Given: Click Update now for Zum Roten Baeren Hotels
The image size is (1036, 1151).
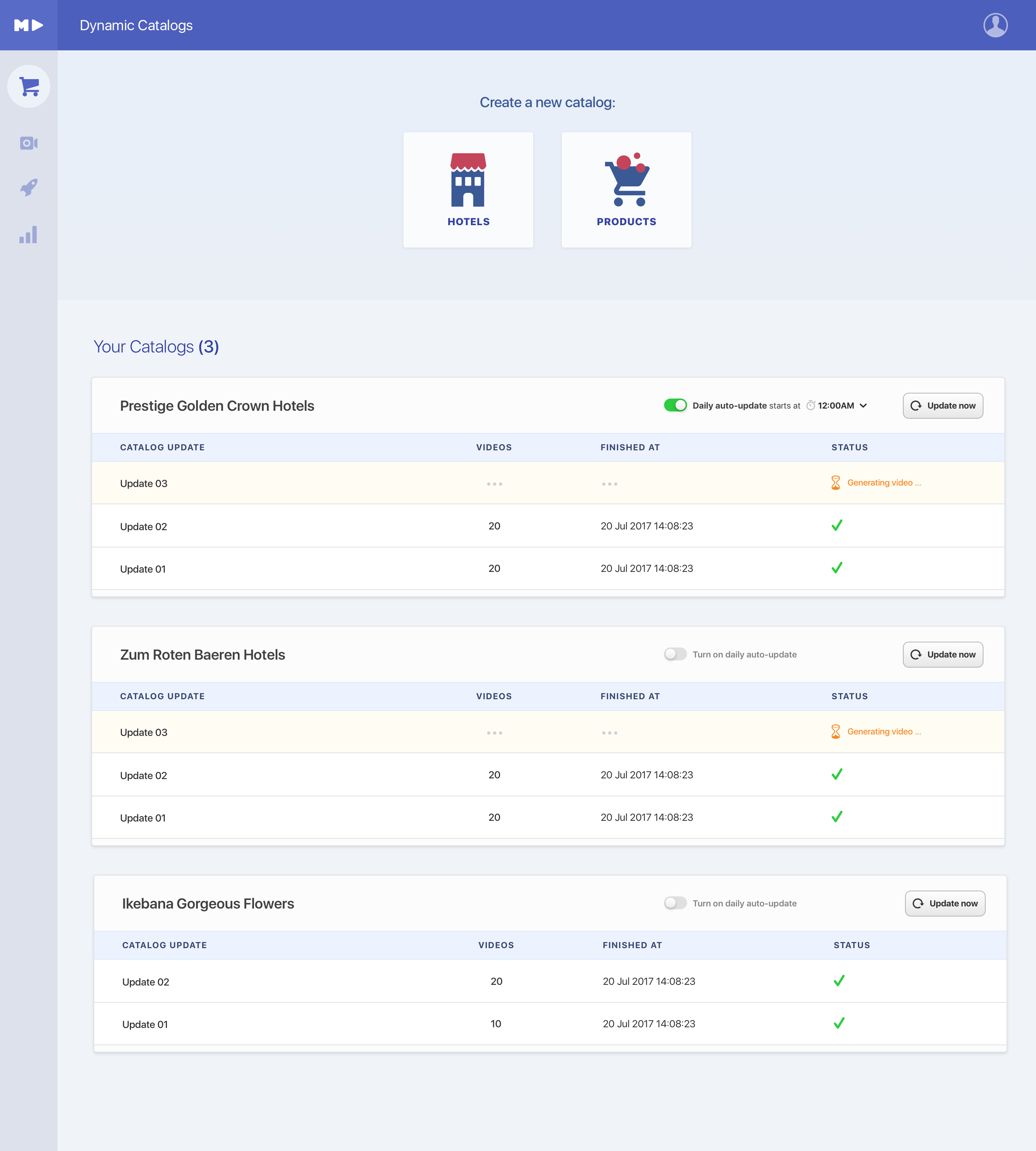Looking at the screenshot, I should click(942, 655).
